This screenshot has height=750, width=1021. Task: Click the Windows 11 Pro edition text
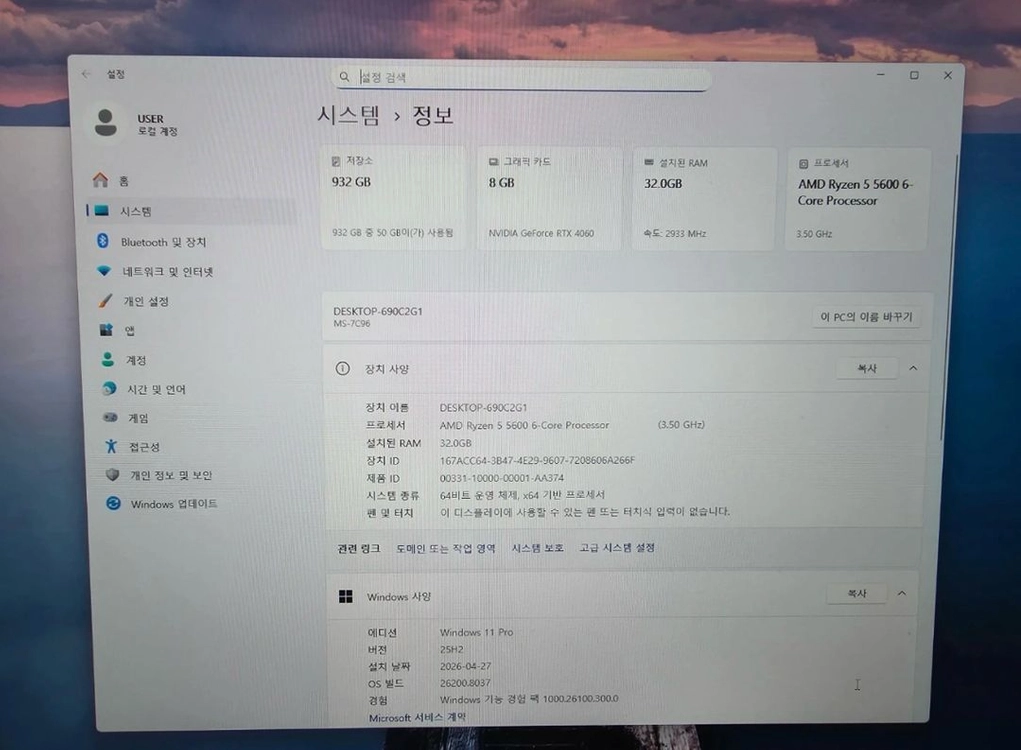click(x=477, y=632)
